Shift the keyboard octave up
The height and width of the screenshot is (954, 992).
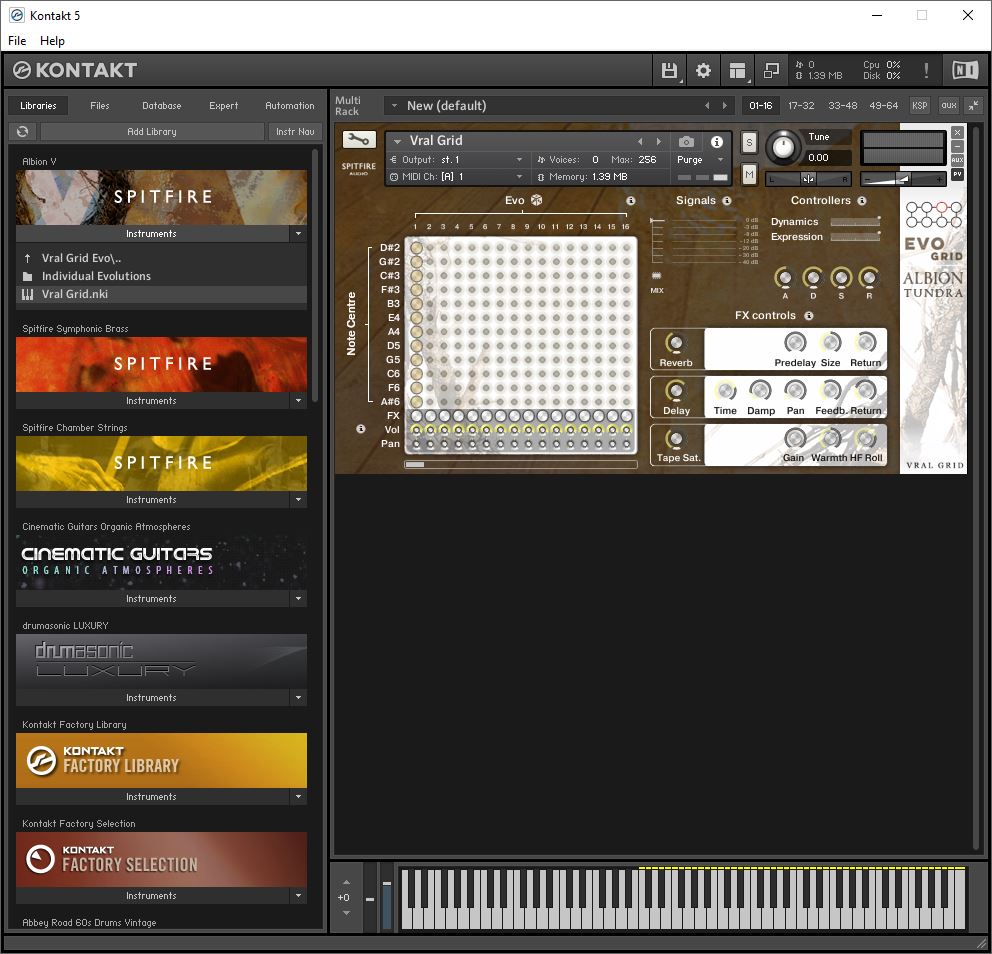346,882
